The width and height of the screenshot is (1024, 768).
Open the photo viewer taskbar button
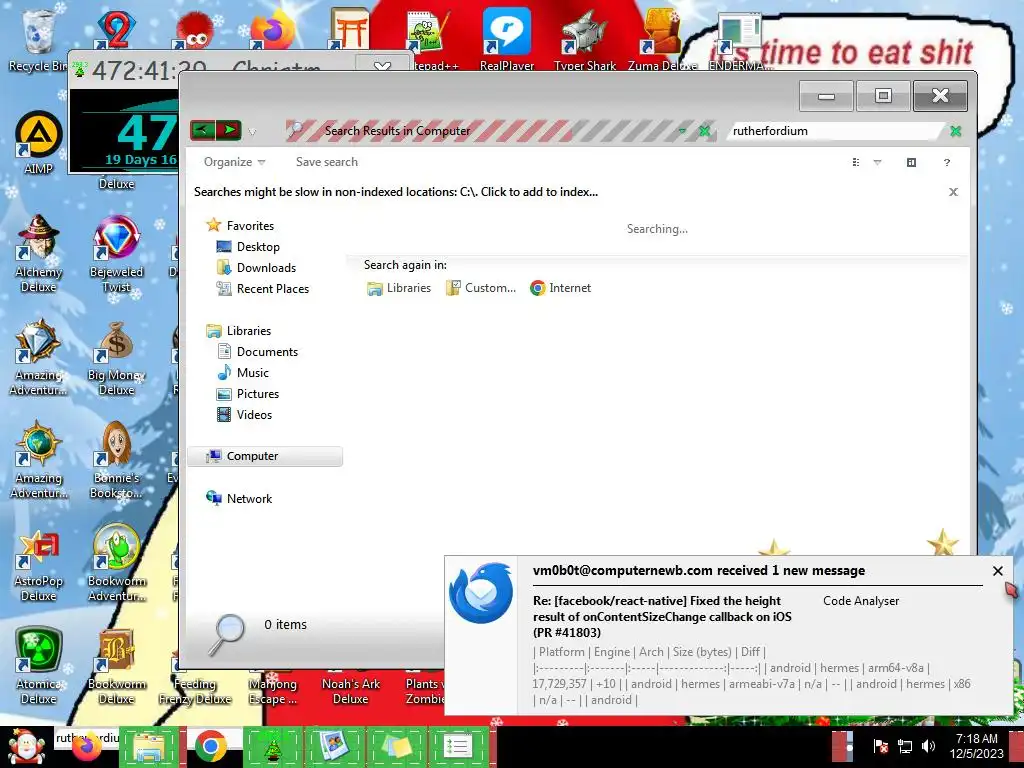tap(333, 748)
